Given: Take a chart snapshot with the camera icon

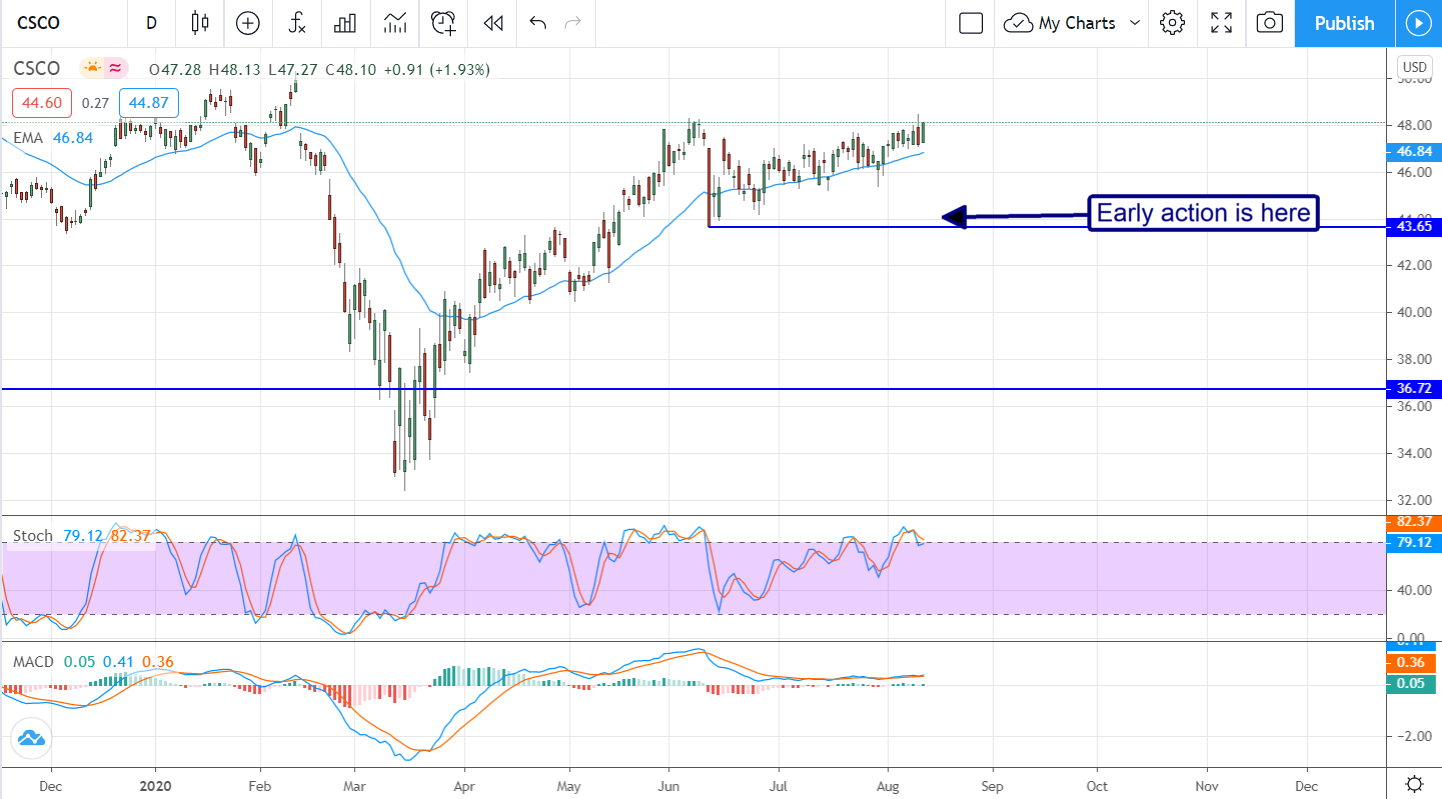Looking at the screenshot, I should click(x=1270, y=23).
